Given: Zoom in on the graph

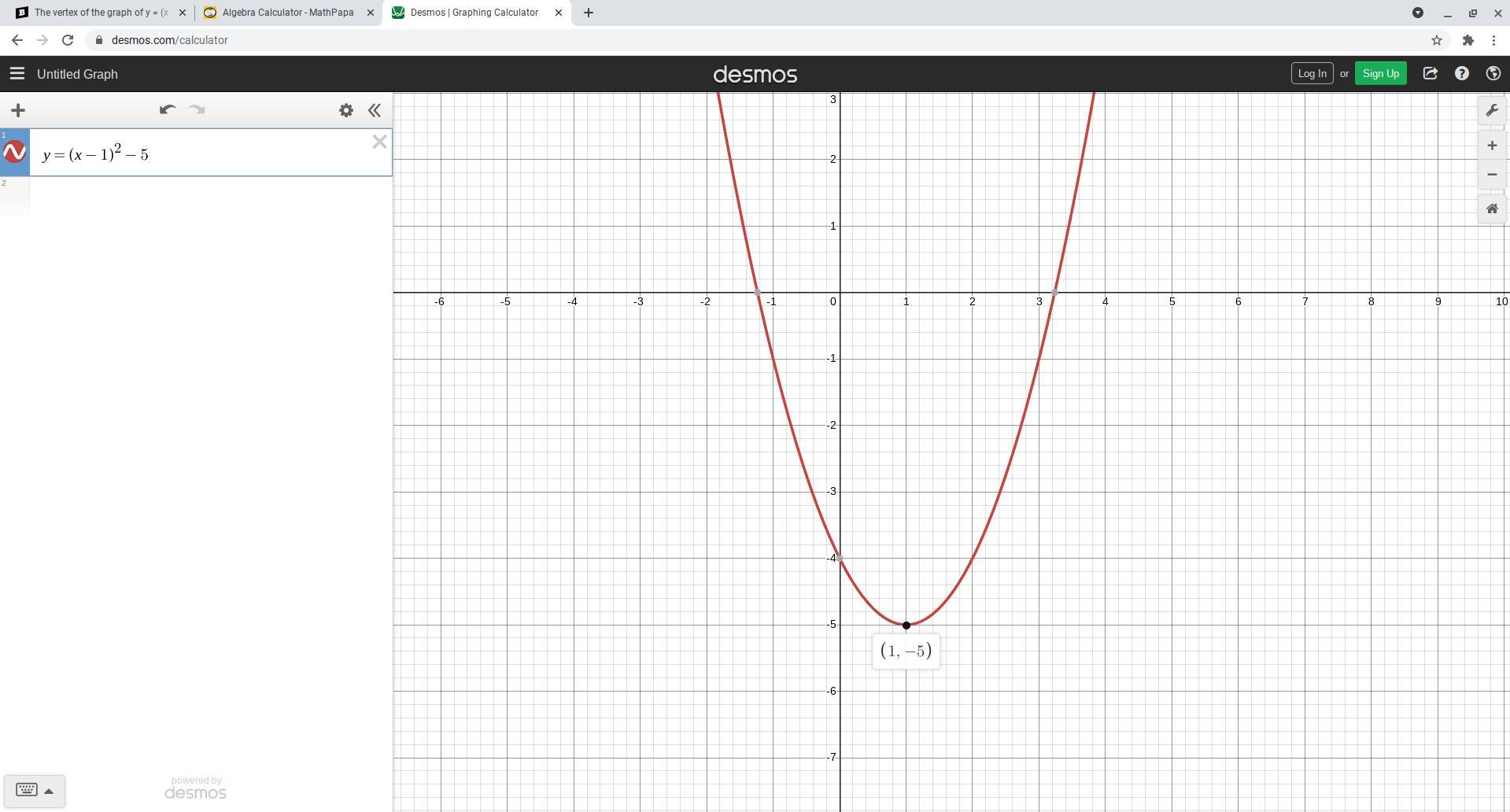Looking at the screenshot, I should pos(1492,146).
